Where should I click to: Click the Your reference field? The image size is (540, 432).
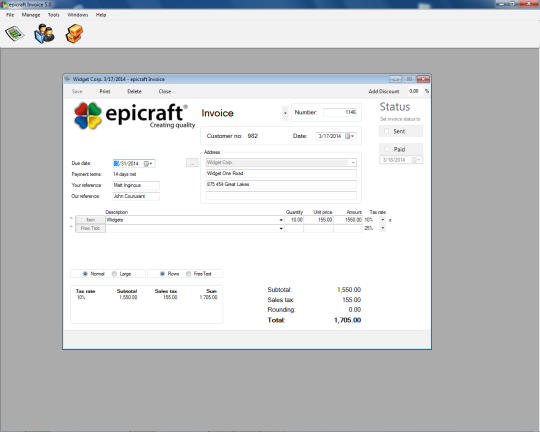tap(136, 185)
